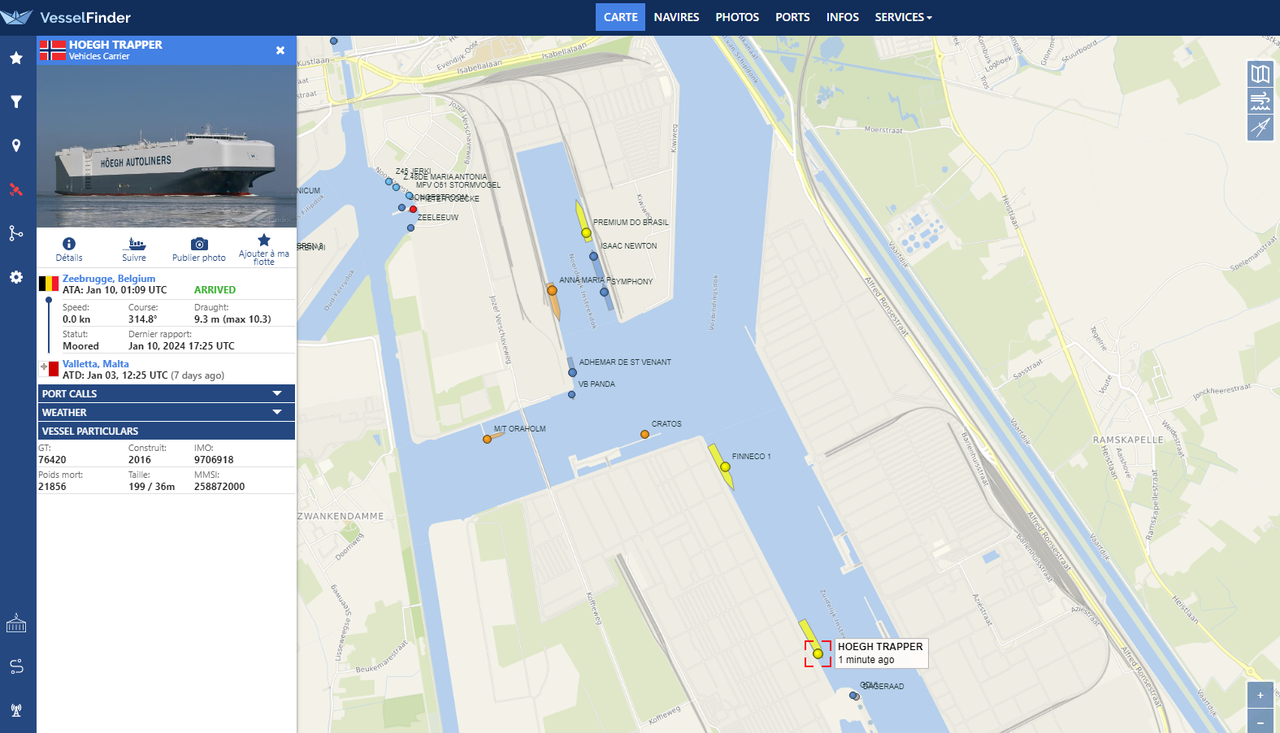Image resolution: width=1280 pixels, height=733 pixels.
Task: Click the HOEGH TRAPPER panel title
Action: pyautogui.click(x=115, y=45)
